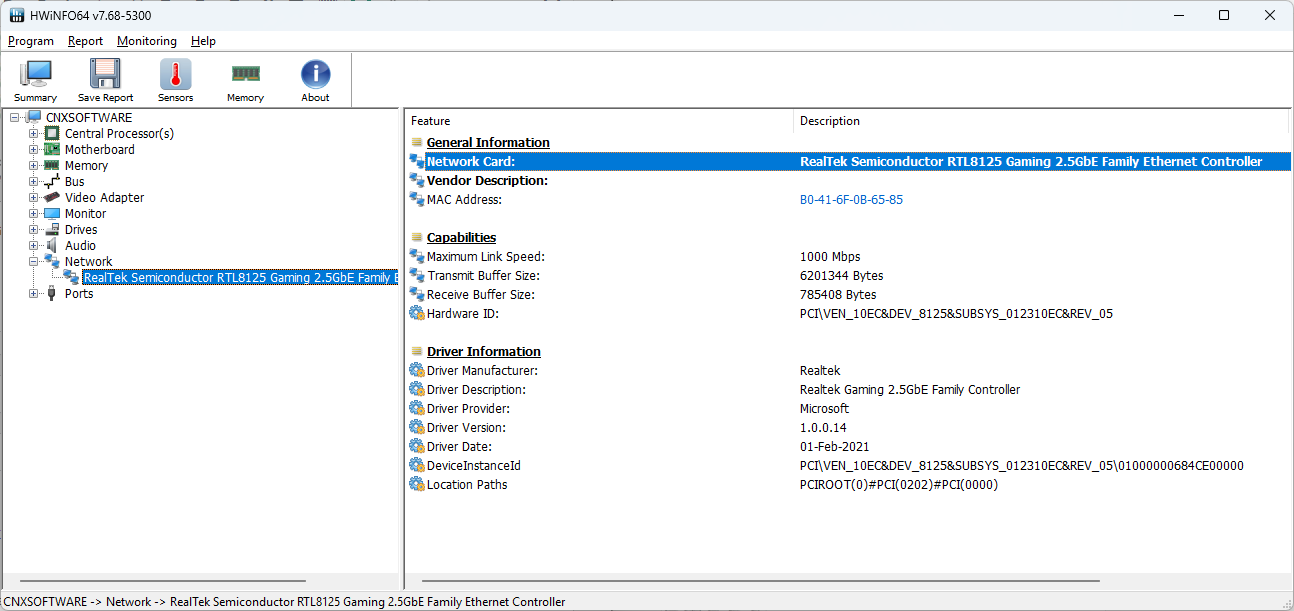Open the About info icon

[x=315, y=75]
